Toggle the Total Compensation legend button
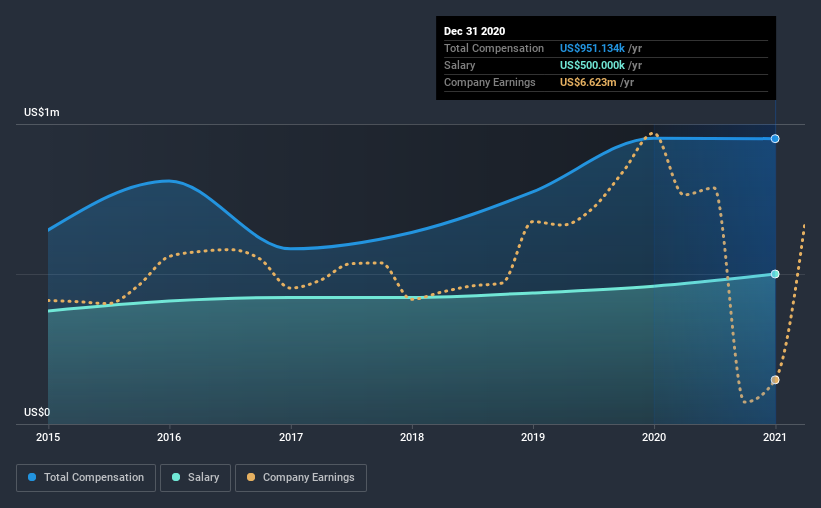 tap(86, 478)
